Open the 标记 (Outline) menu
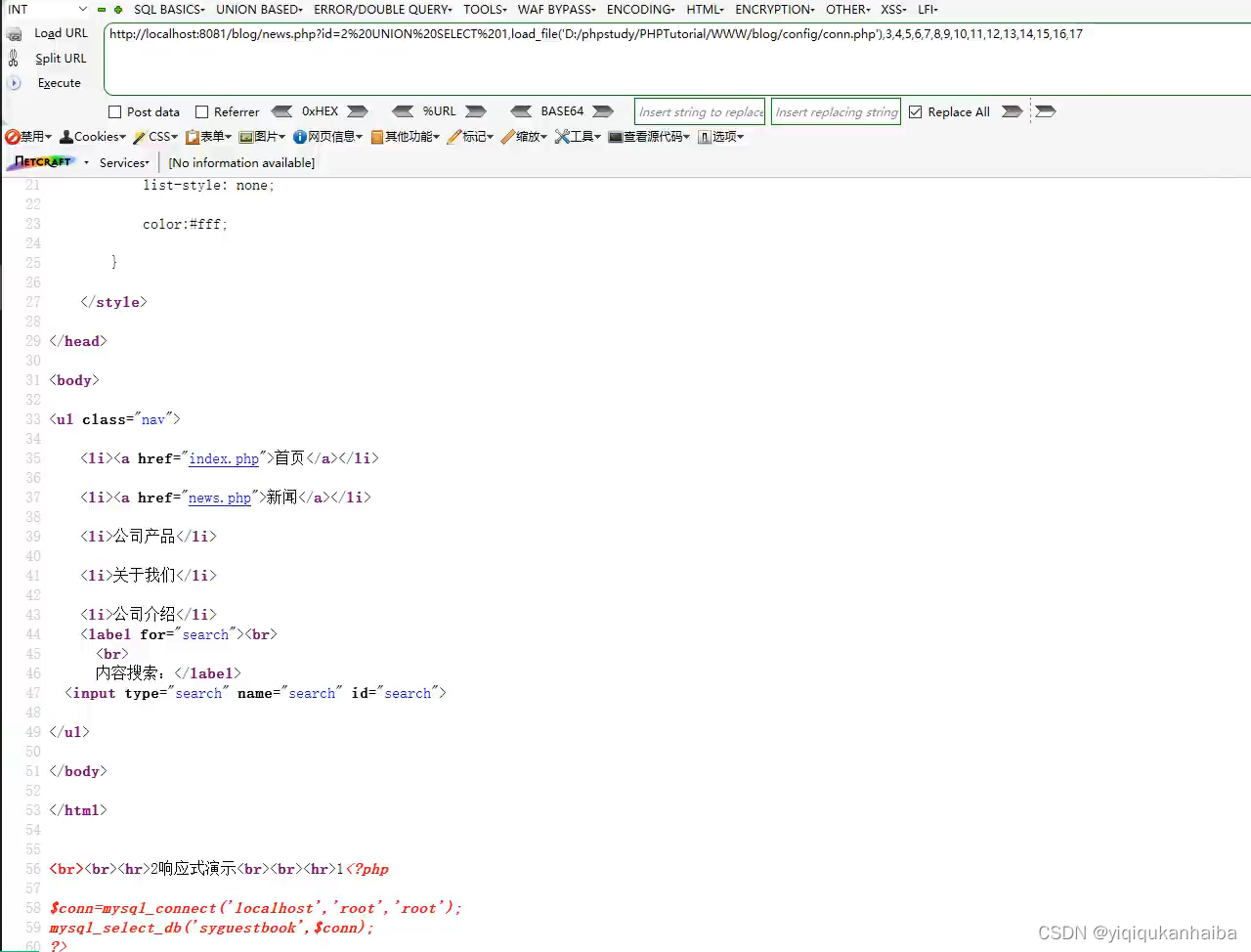The width and height of the screenshot is (1251, 952). click(470, 137)
